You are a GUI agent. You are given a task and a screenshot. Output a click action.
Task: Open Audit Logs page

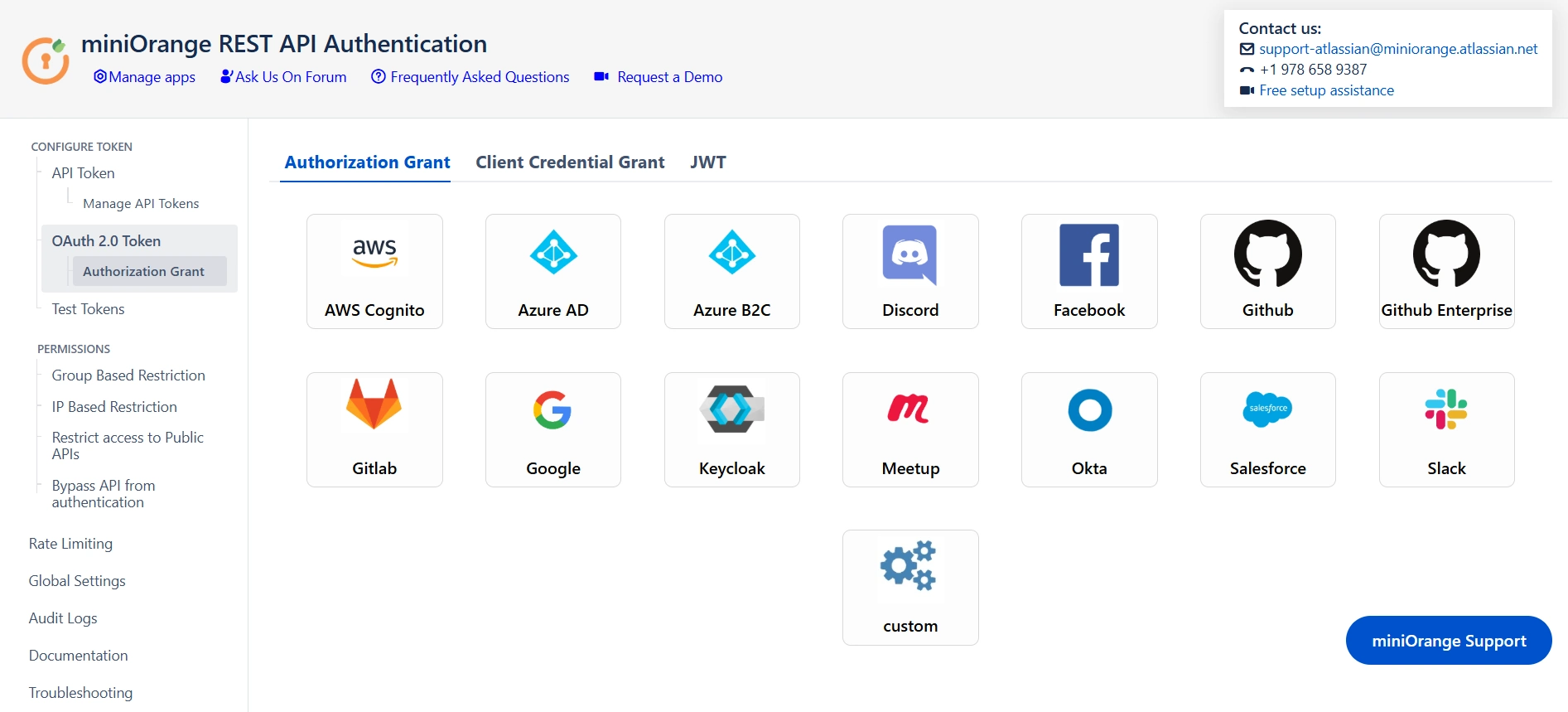coord(63,618)
